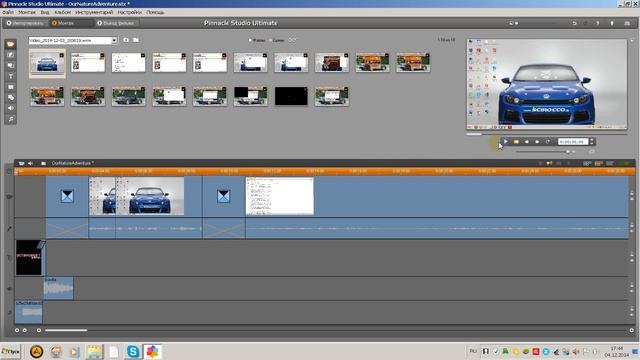This screenshot has height=360, width=640.
Task: Click the help question mark in top toolbar
Action: [x=598, y=23]
